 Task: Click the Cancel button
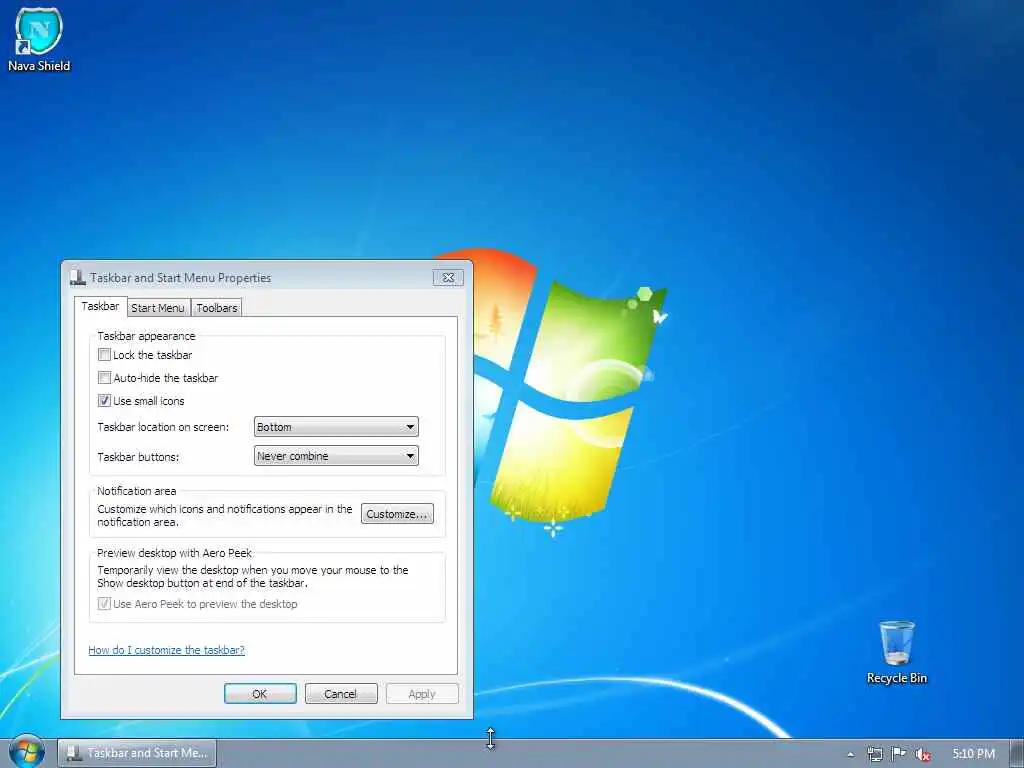(341, 694)
